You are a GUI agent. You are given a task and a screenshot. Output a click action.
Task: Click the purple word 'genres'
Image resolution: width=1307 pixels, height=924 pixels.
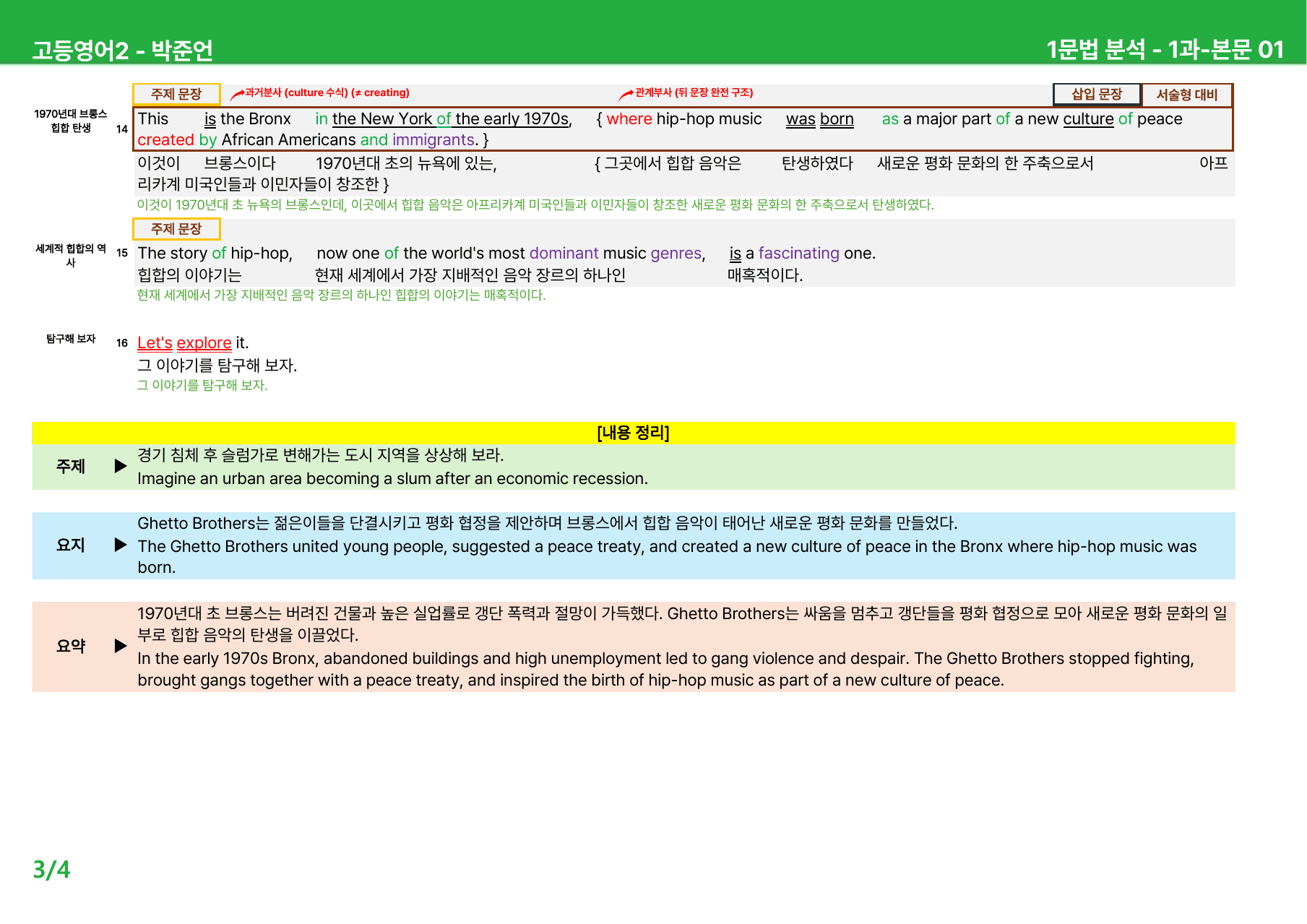[x=676, y=254]
